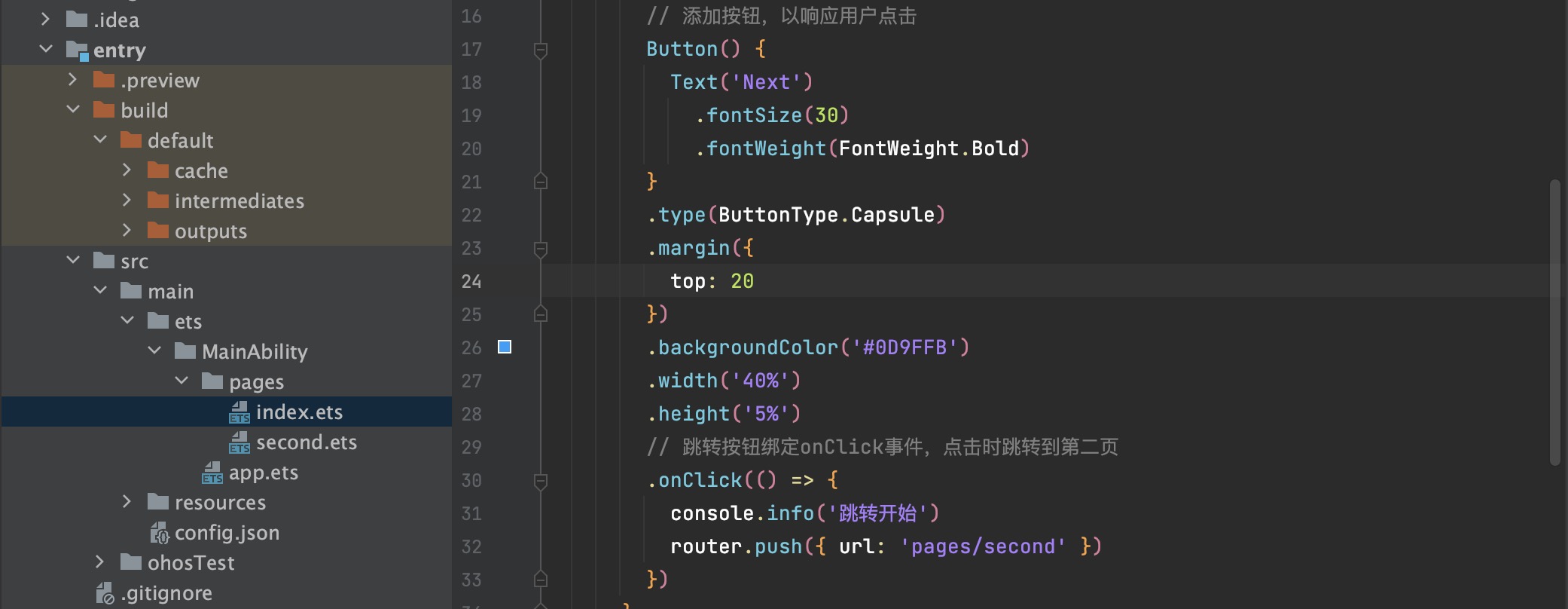Click the pages folder icon
Screen dimensions: 1568x609
(212, 381)
